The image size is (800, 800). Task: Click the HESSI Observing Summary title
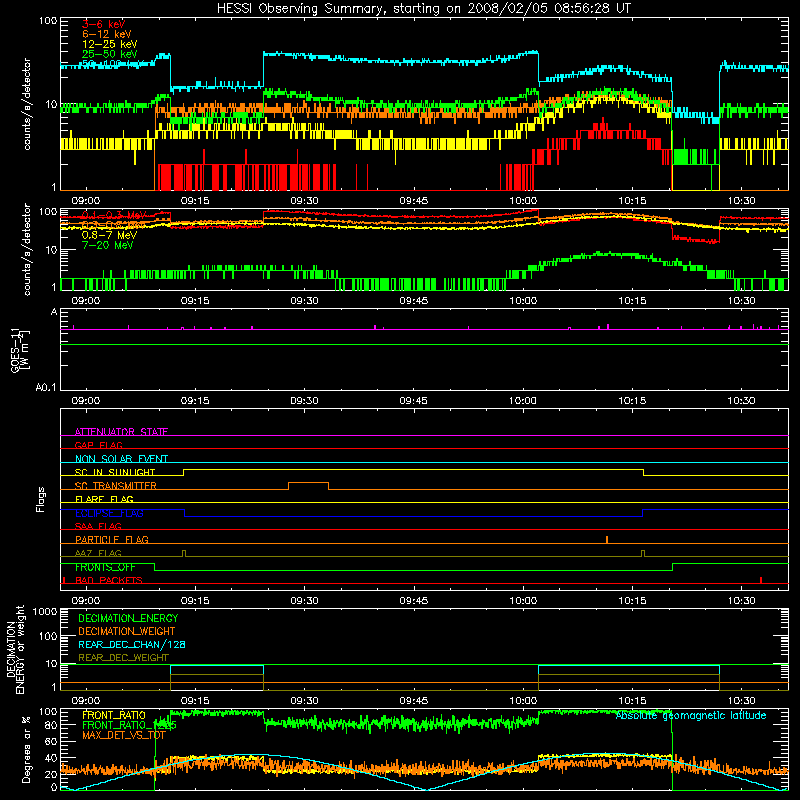click(424, 9)
